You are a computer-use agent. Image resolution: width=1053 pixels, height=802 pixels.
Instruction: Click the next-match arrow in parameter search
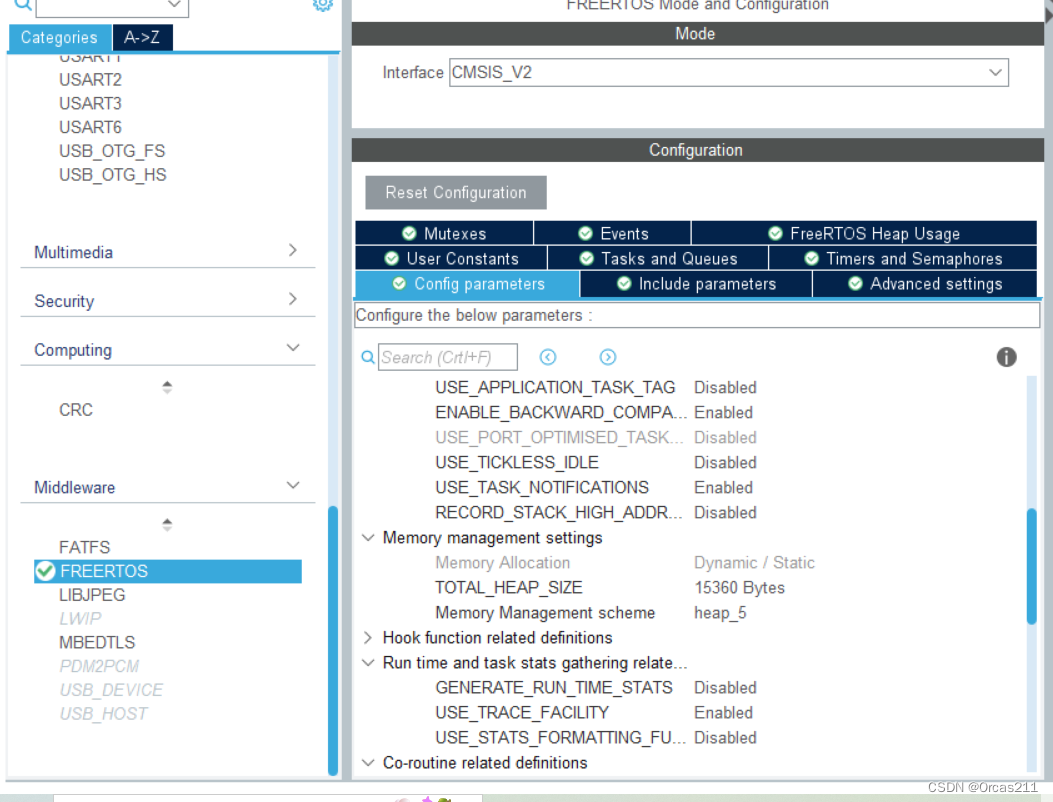tap(608, 357)
